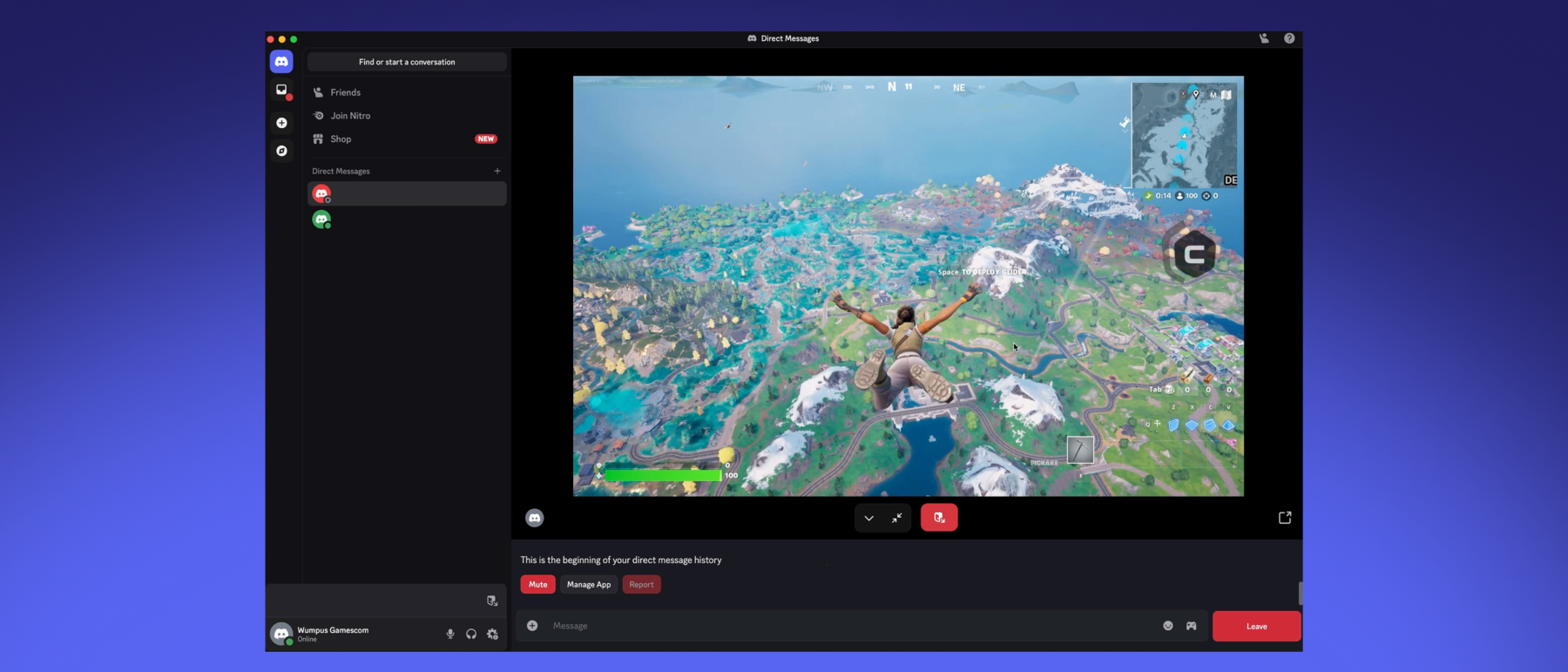Click the Direct Messages section header

click(341, 172)
